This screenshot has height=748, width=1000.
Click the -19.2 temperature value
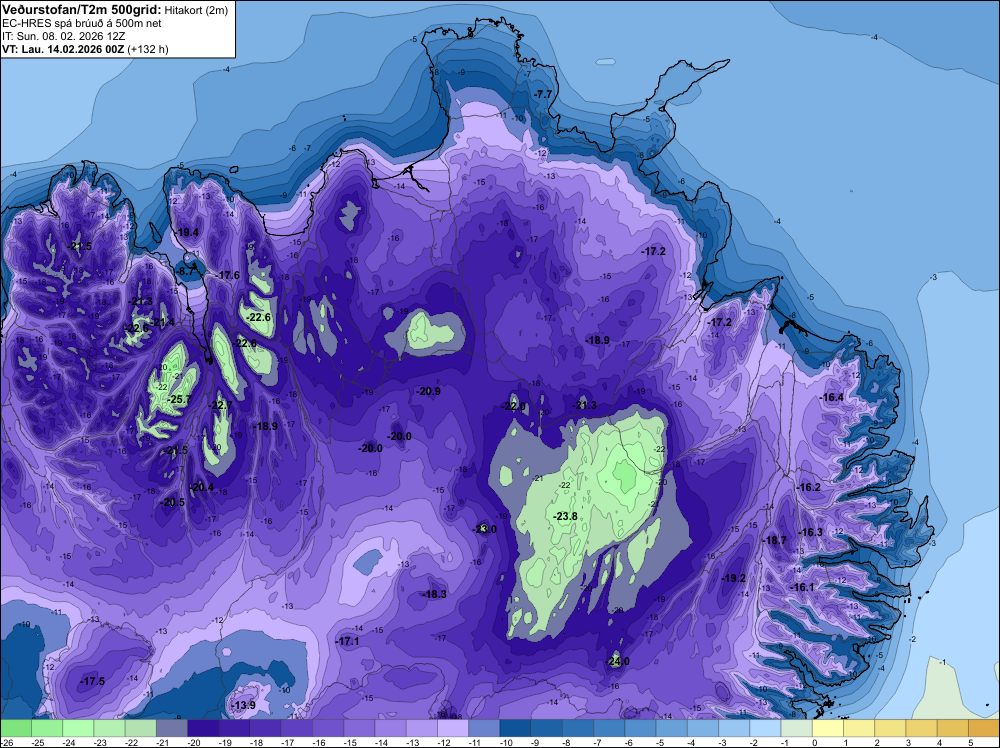[x=733, y=578]
